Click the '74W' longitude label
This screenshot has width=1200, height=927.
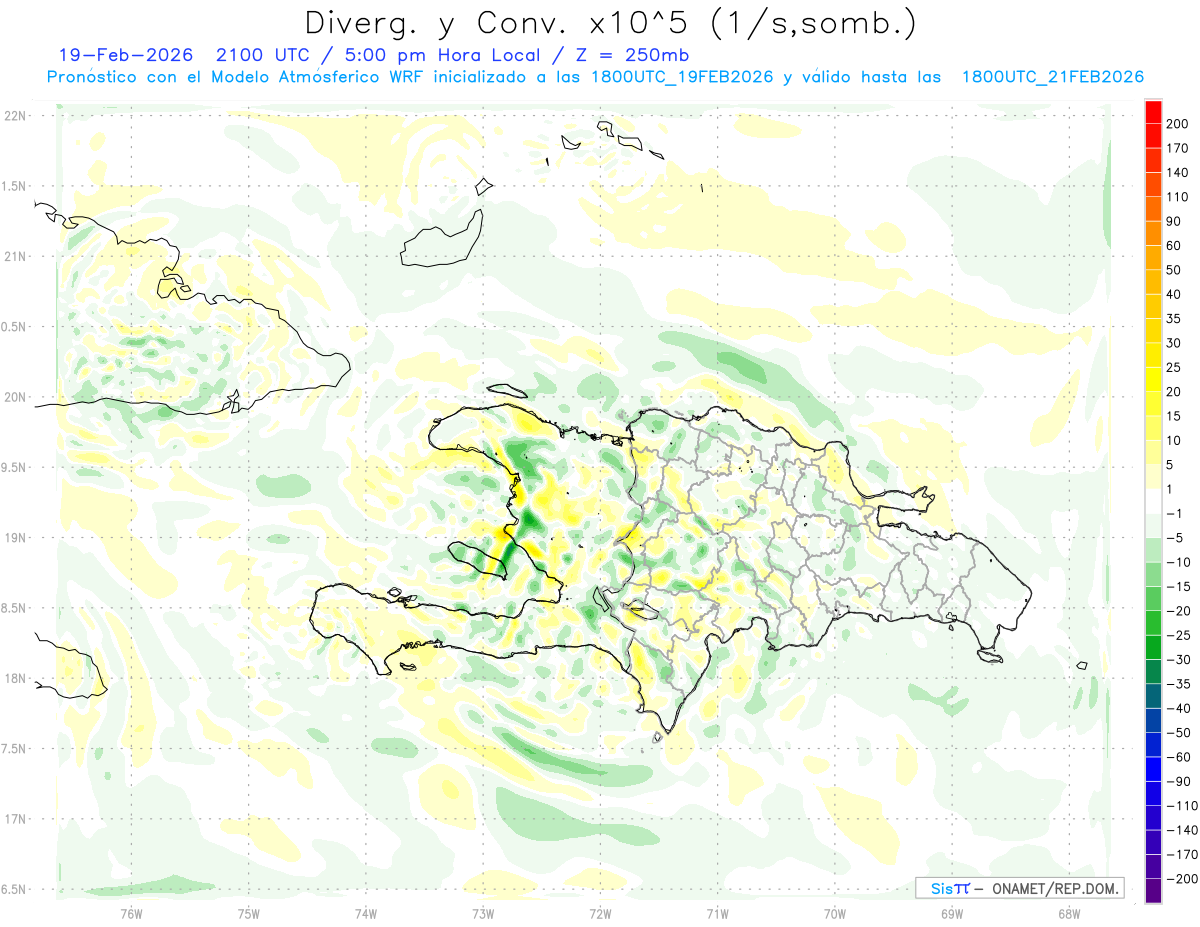tap(365, 913)
